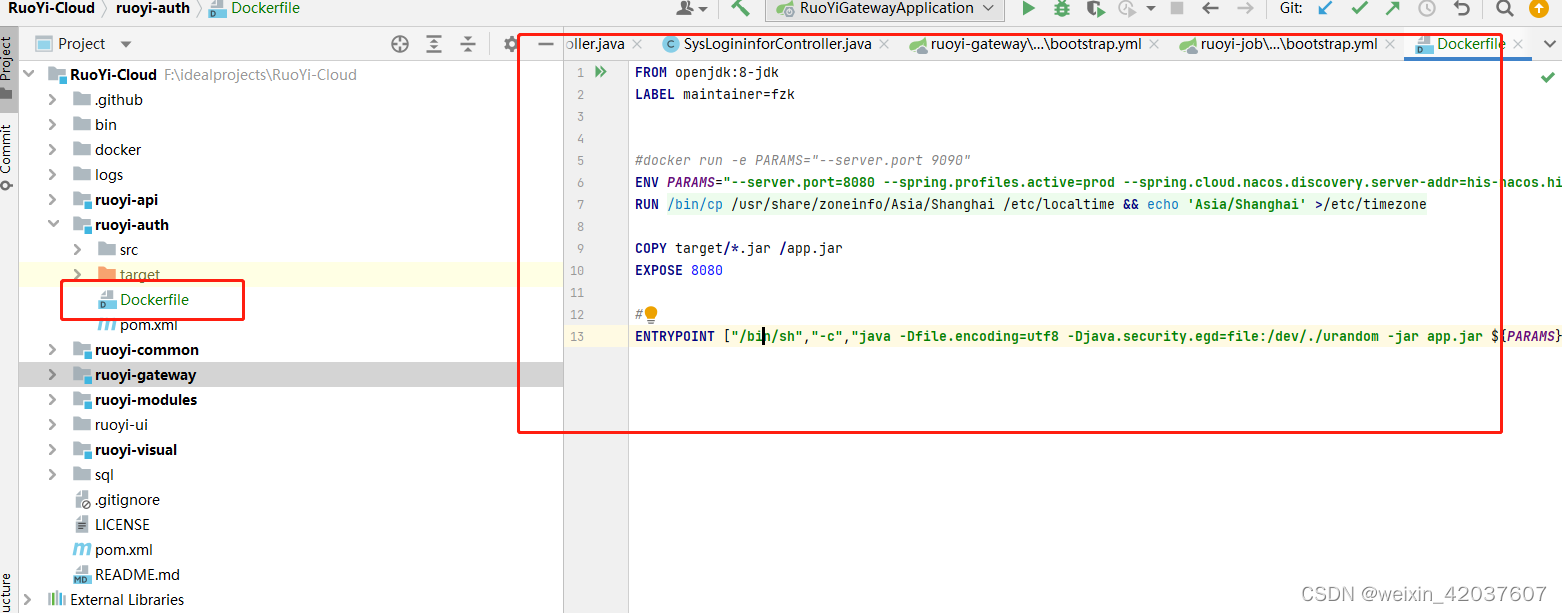Expand the target folder arrow
Screen dimensions: 1562x613
pyautogui.click(x=78, y=275)
